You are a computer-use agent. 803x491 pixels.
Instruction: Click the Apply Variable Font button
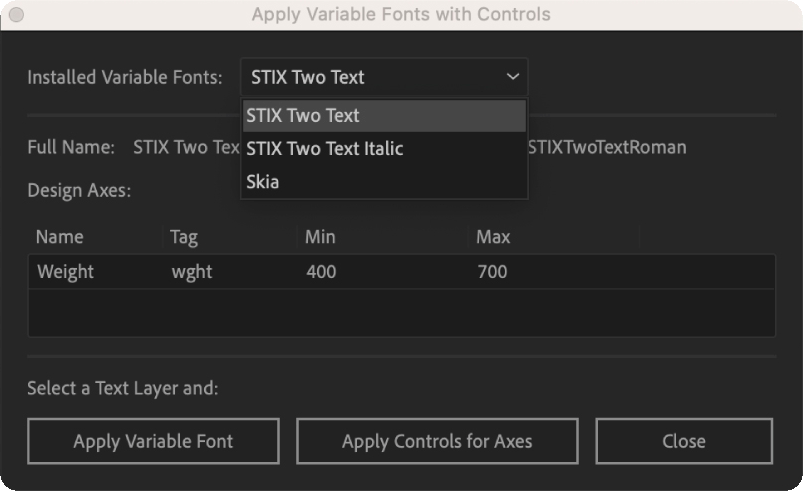point(153,441)
